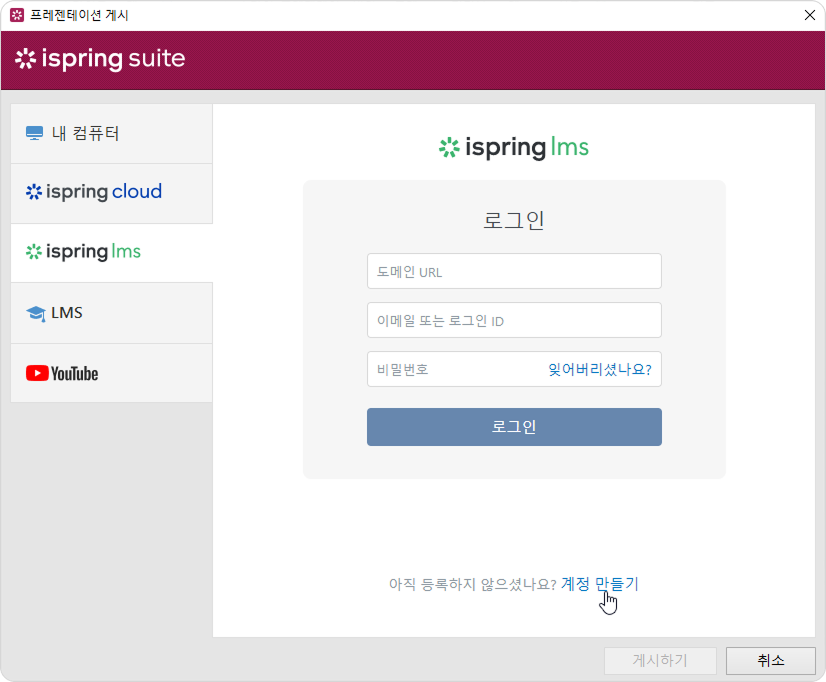Click the red YouTube play icon
The width and height of the screenshot is (826, 682).
(37, 374)
